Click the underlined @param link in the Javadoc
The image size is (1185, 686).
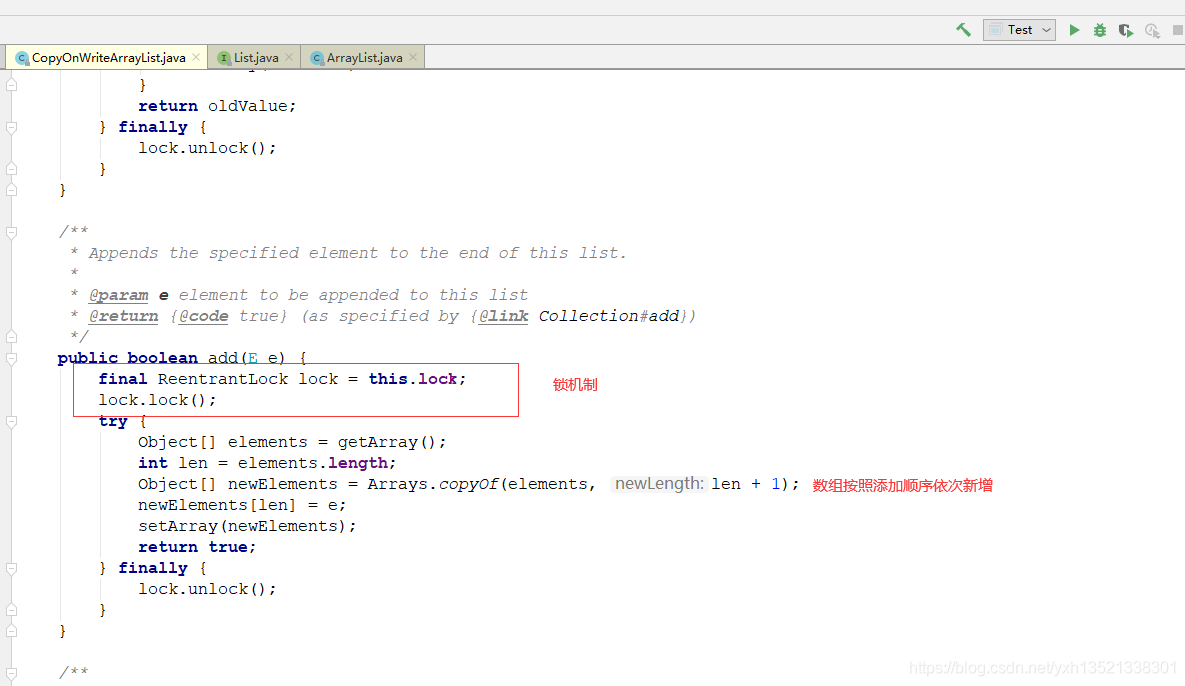119,294
